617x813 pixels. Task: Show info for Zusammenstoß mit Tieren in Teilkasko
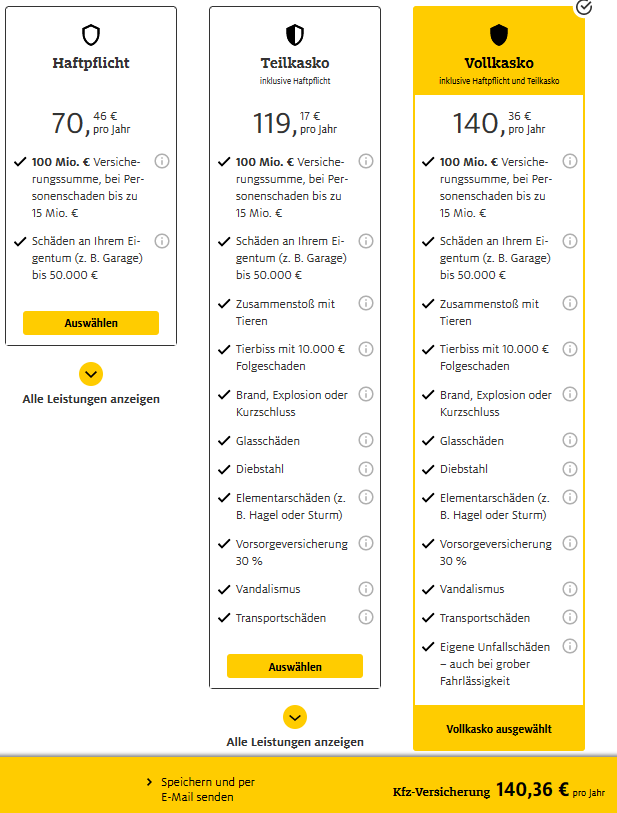click(x=366, y=303)
